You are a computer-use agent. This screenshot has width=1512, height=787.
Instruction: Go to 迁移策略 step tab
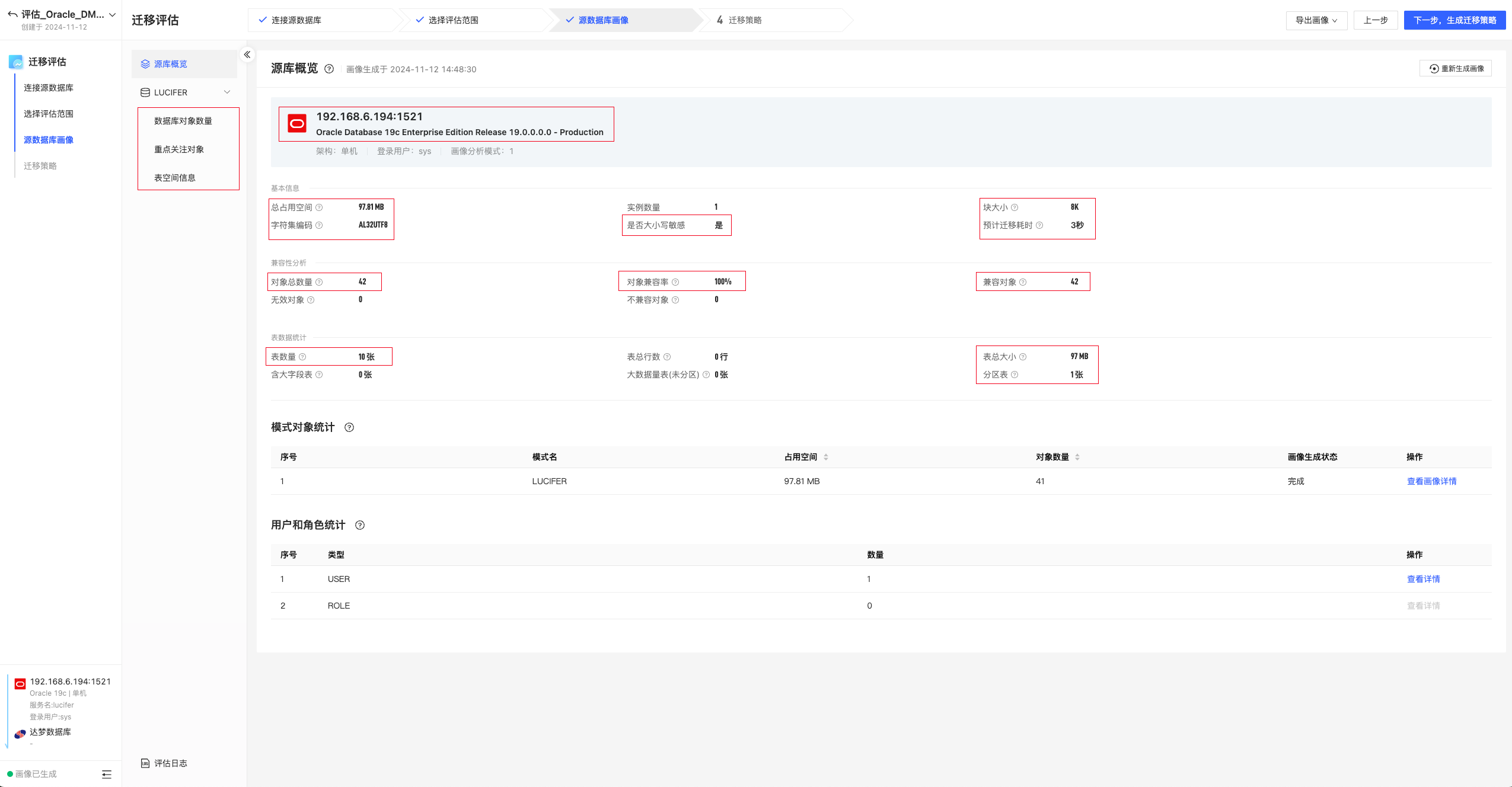(x=745, y=20)
